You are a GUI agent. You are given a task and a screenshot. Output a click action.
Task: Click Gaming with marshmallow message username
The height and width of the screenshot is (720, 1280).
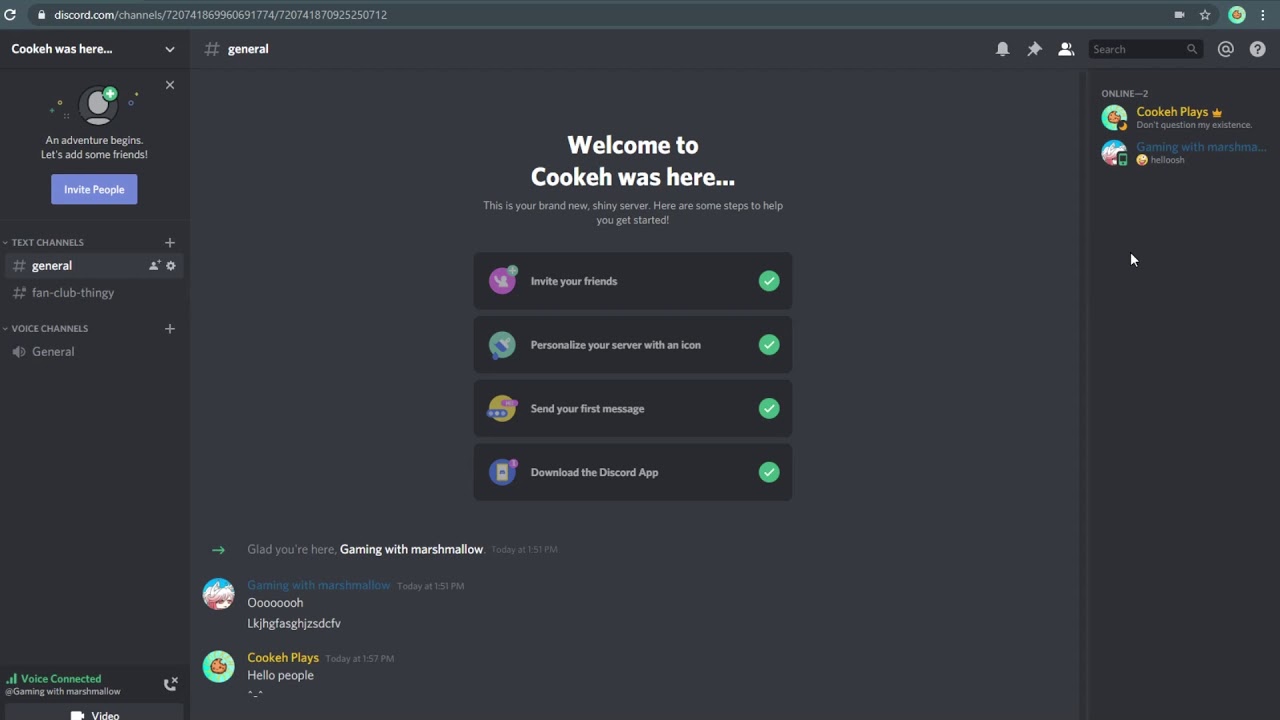319,585
